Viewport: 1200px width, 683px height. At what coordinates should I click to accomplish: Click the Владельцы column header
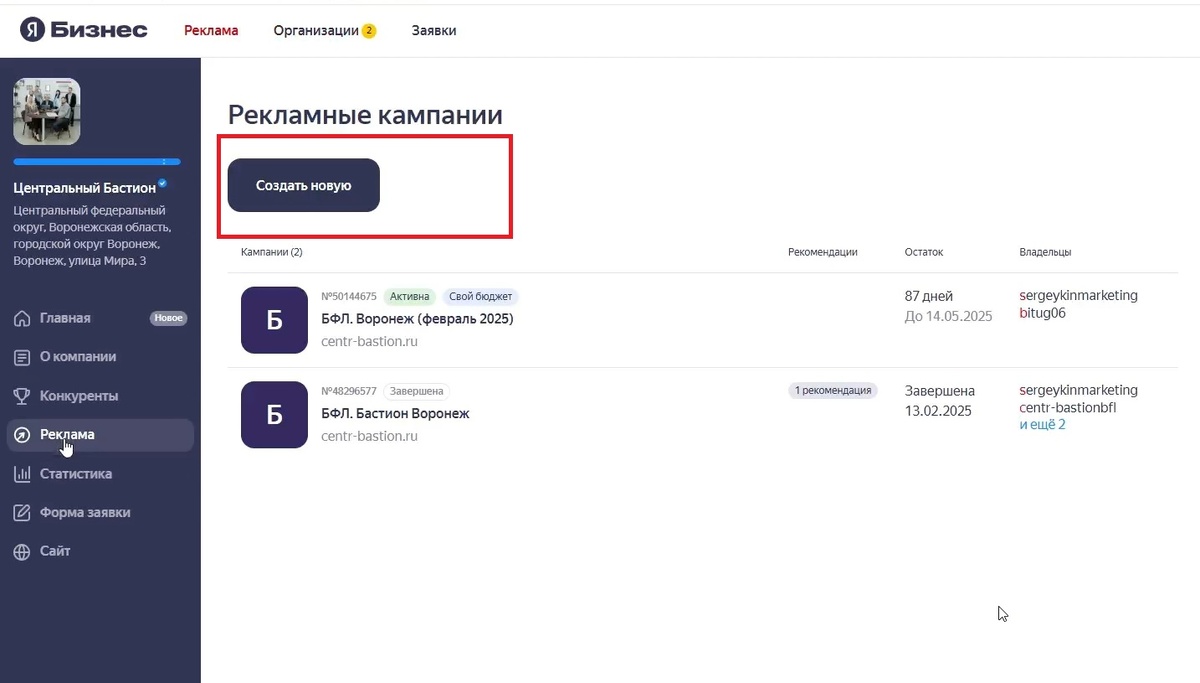1045,252
